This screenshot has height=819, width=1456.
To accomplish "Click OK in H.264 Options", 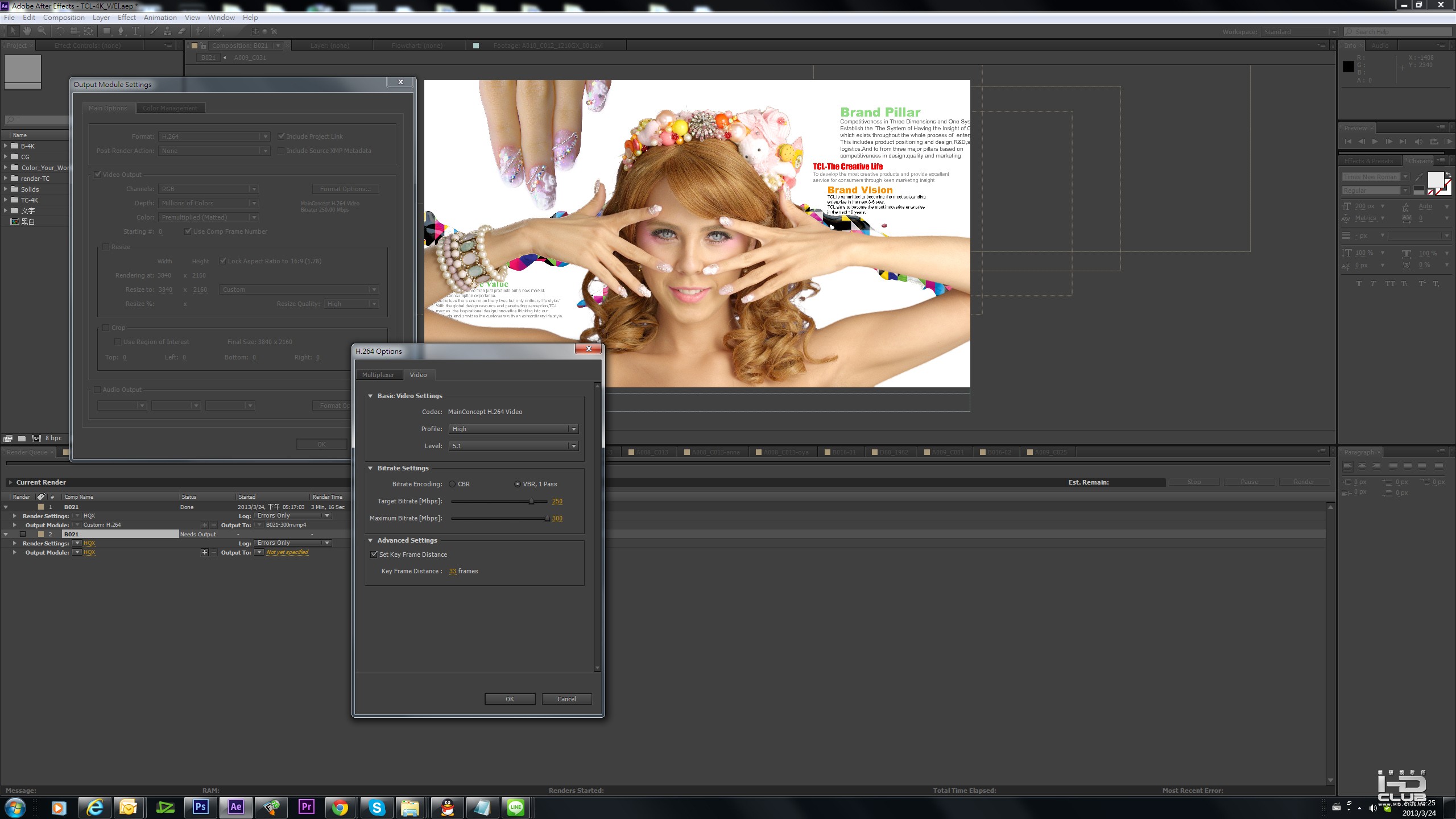I will coord(510,699).
